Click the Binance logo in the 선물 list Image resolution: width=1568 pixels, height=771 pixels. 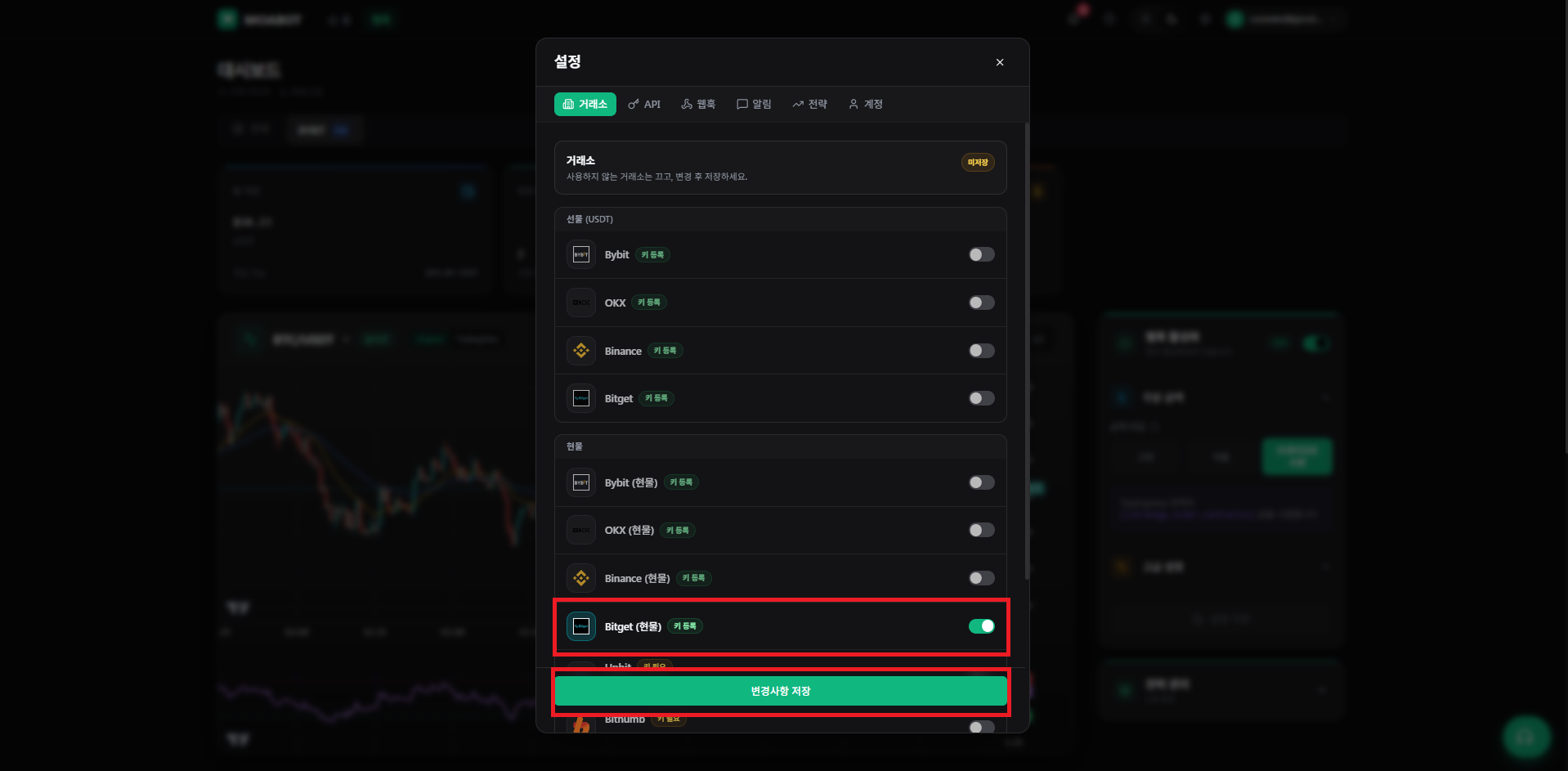[x=581, y=351]
